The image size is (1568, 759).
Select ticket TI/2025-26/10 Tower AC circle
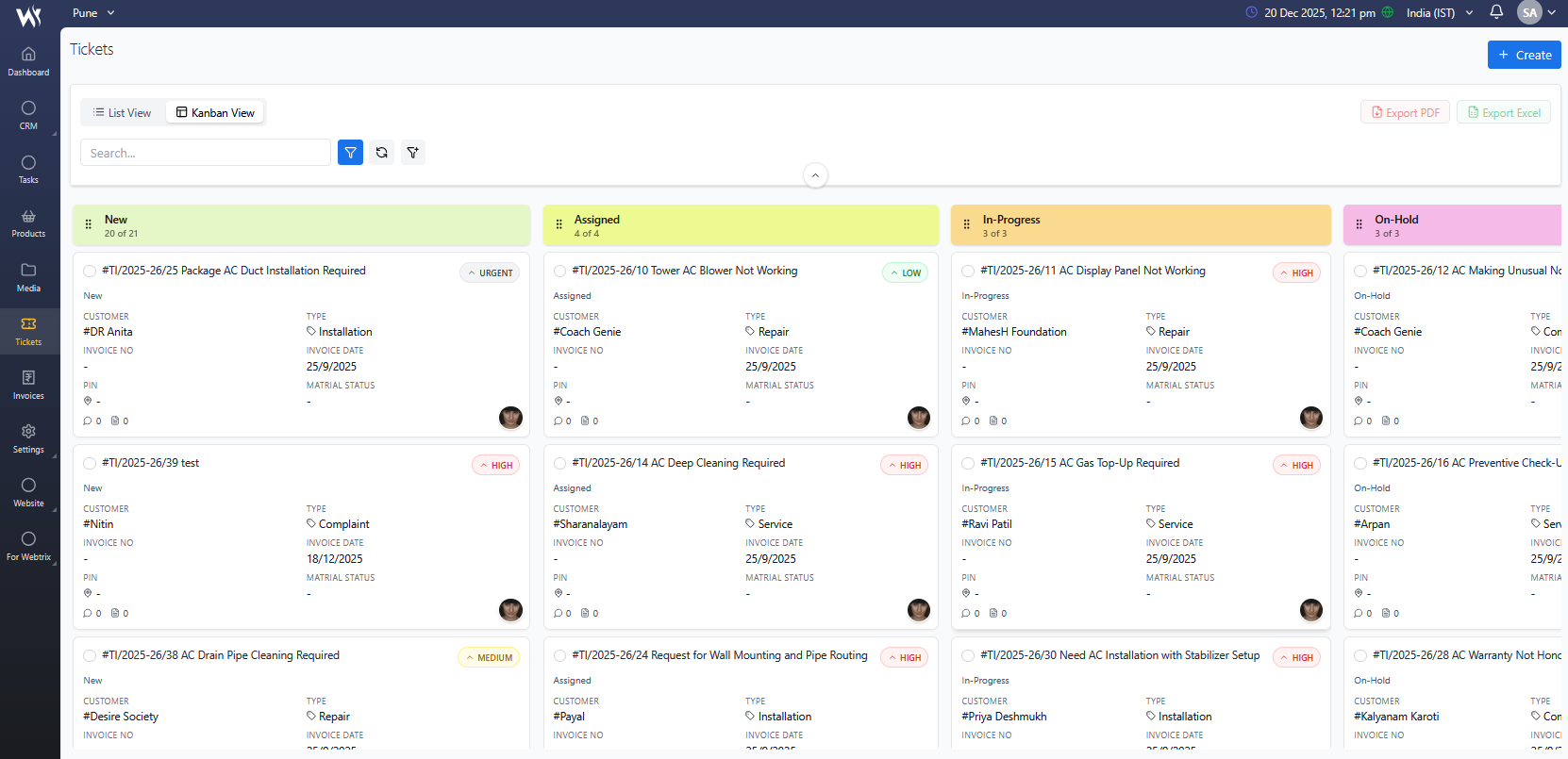[x=560, y=272]
